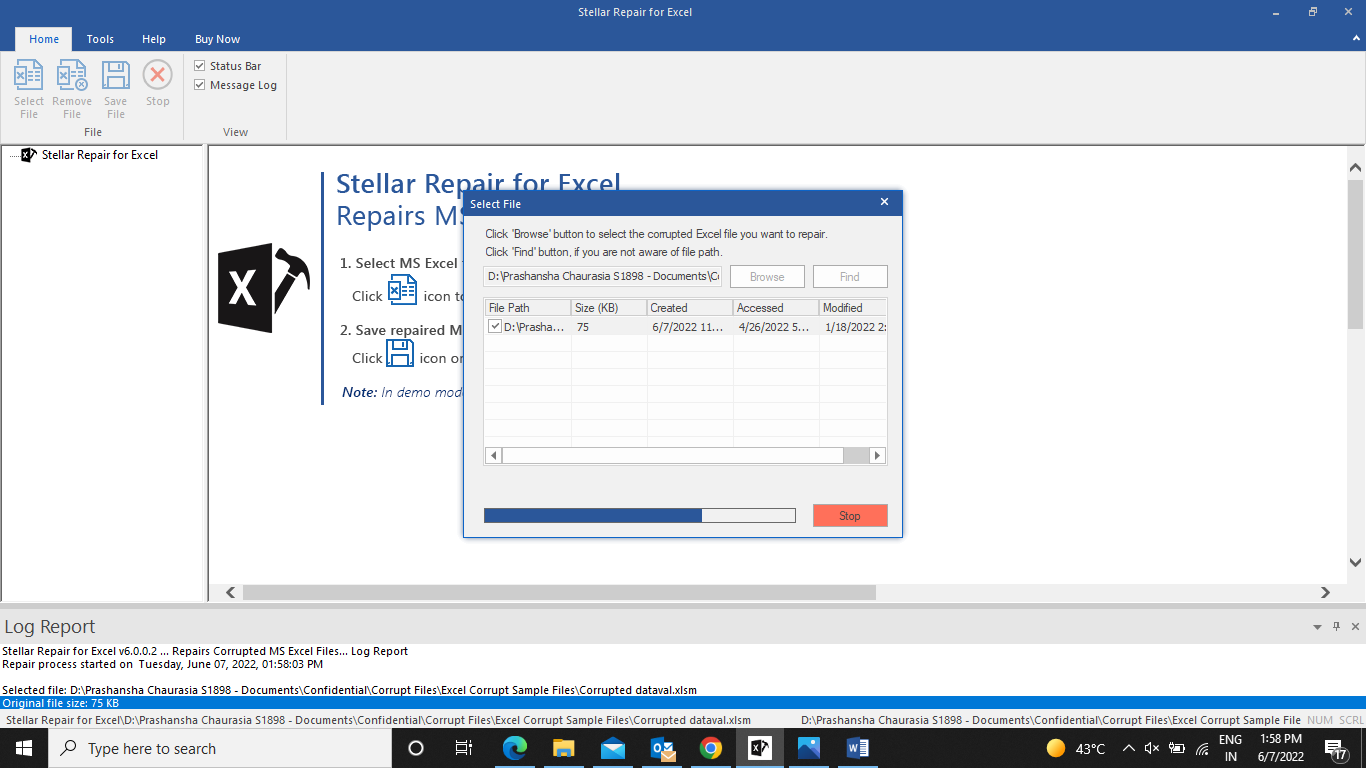Click the Wi-Fi network tray icon
Image resolution: width=1366 pixels, height=768 pixels.
(x=1202, y=748)
